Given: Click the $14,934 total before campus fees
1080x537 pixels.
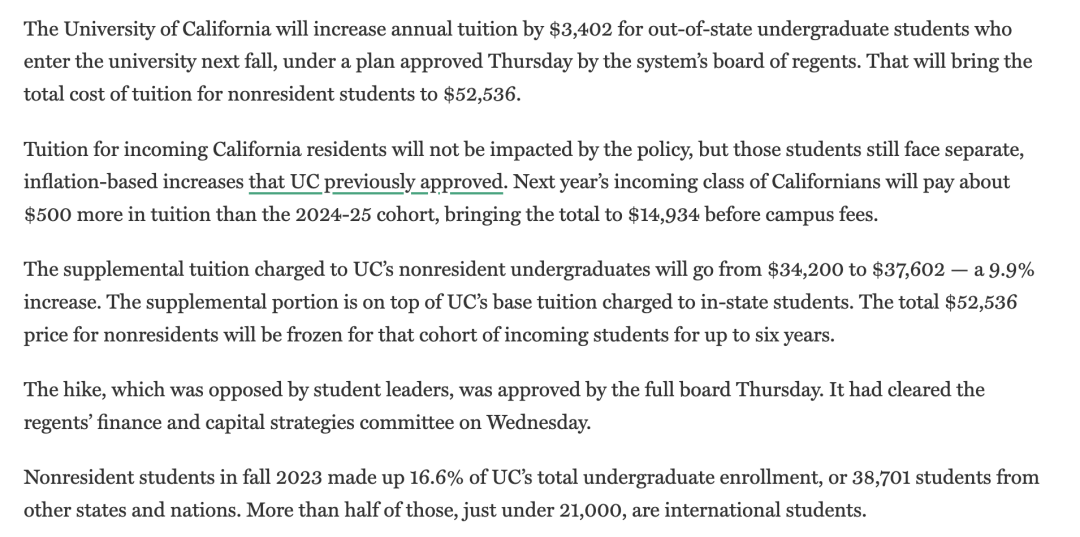Looking at the screenshot, I should tap(664, 215).
